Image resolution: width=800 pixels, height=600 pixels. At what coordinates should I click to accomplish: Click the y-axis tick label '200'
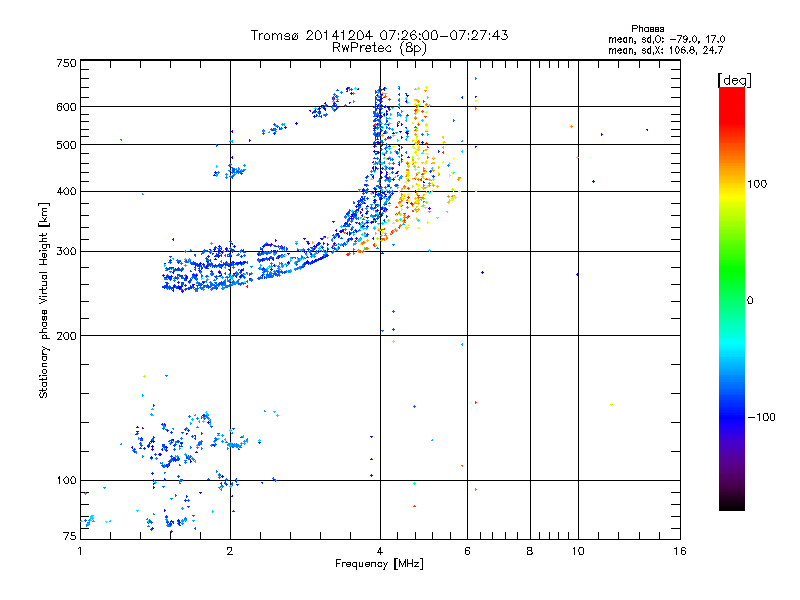[x=66, y=336]
